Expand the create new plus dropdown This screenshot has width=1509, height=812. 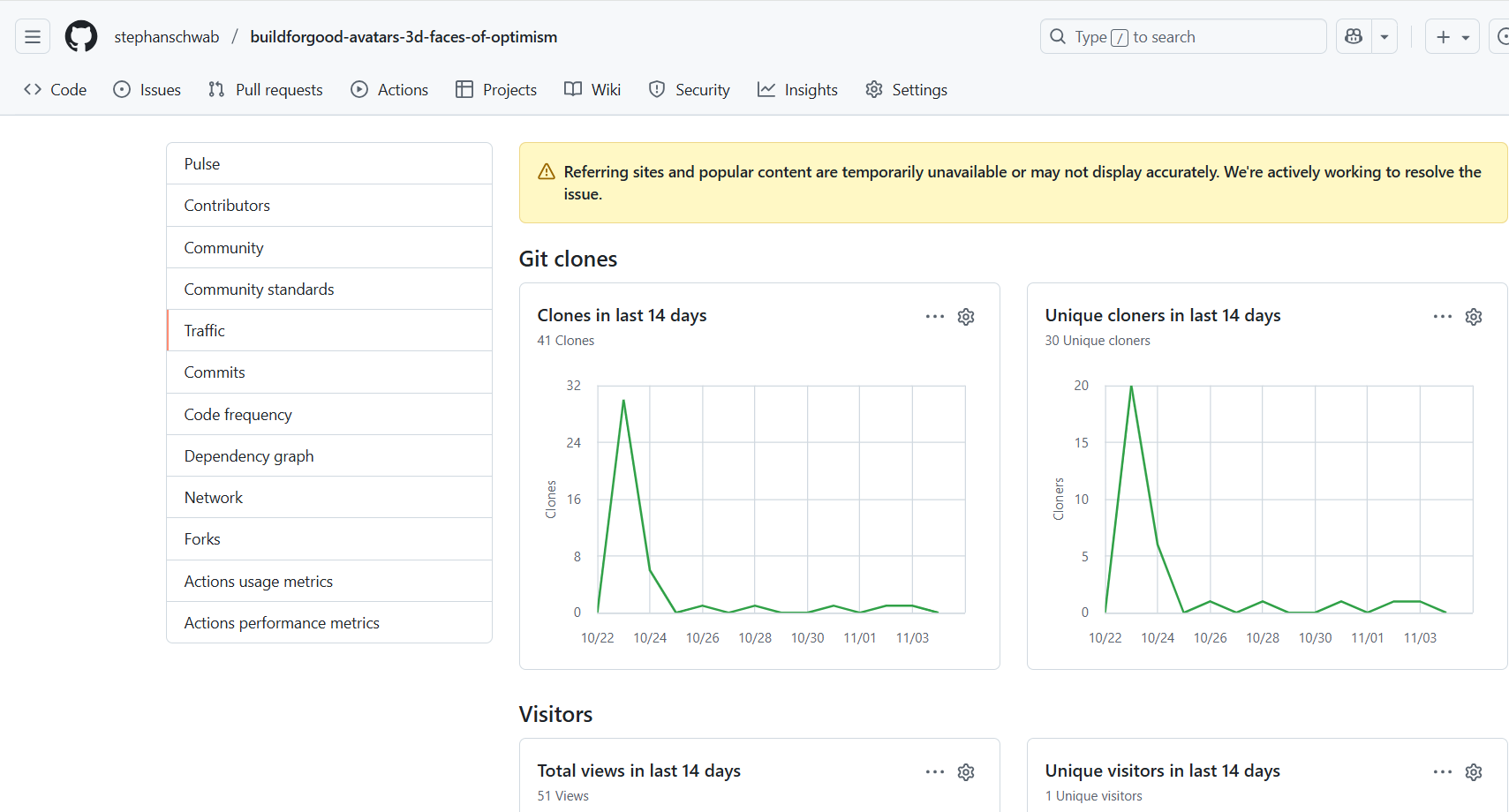(1452, 37)
